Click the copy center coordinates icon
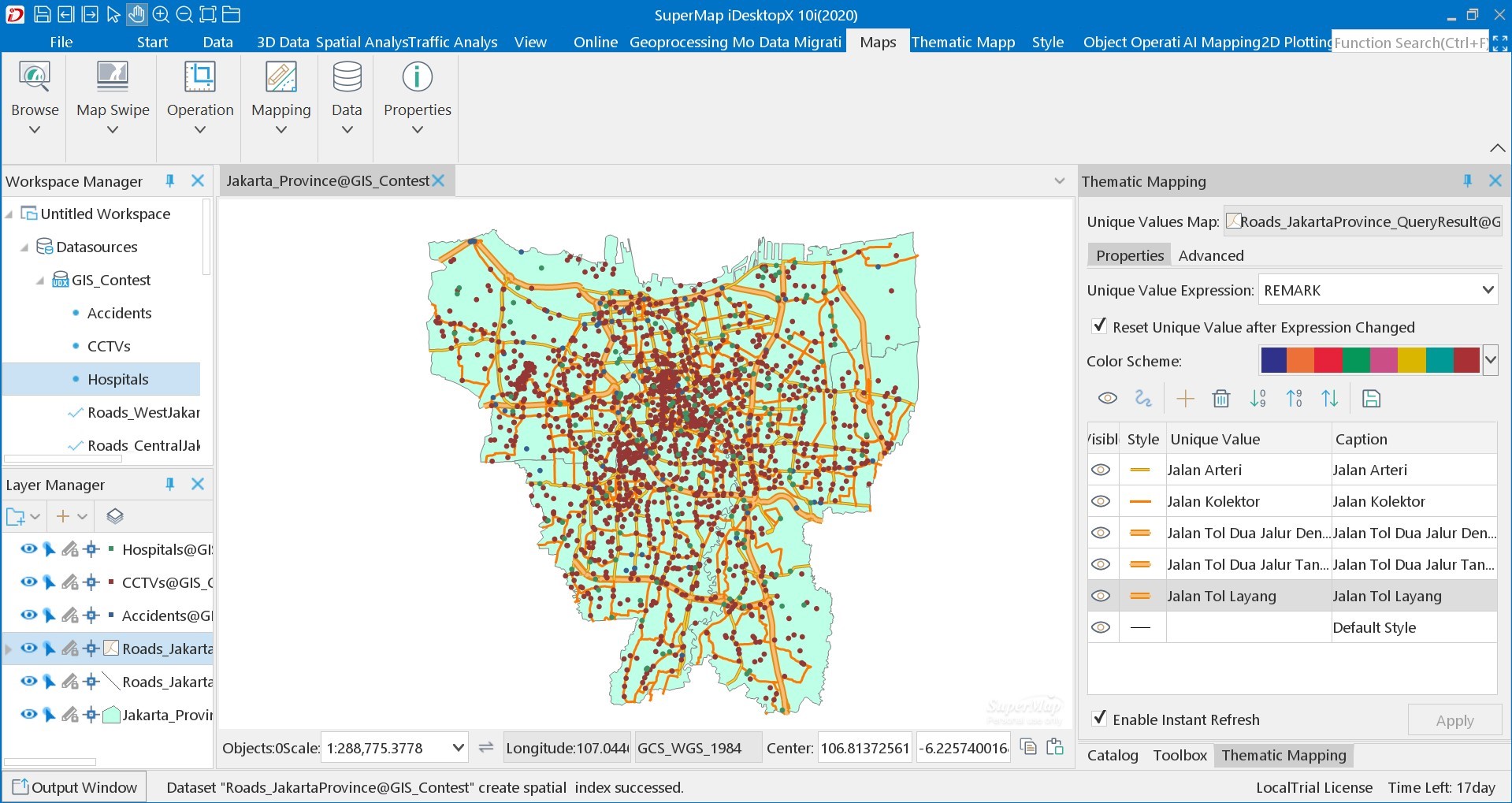This screenshot has width=1512, height=803. tap(1028, 746)
